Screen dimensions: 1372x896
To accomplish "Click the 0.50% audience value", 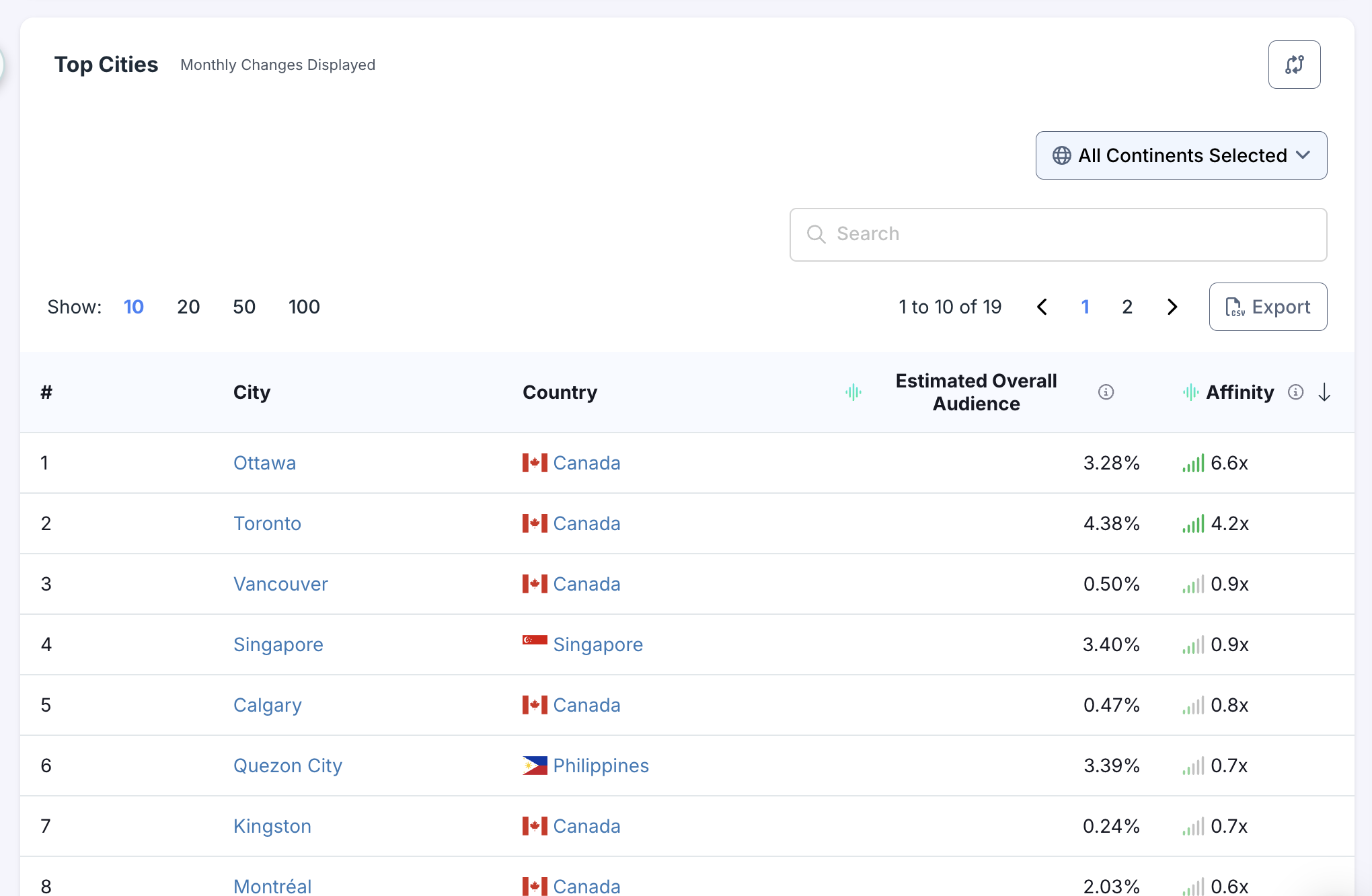I will (1111, 584).
